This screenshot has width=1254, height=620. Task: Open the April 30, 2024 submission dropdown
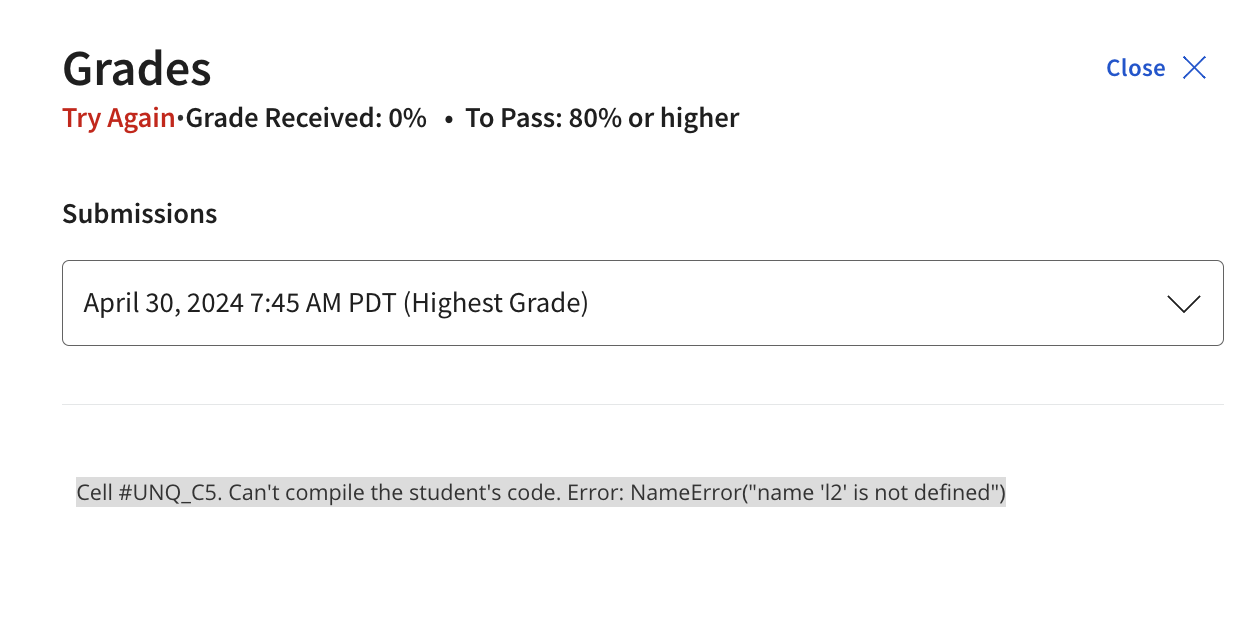coord(642,303)
